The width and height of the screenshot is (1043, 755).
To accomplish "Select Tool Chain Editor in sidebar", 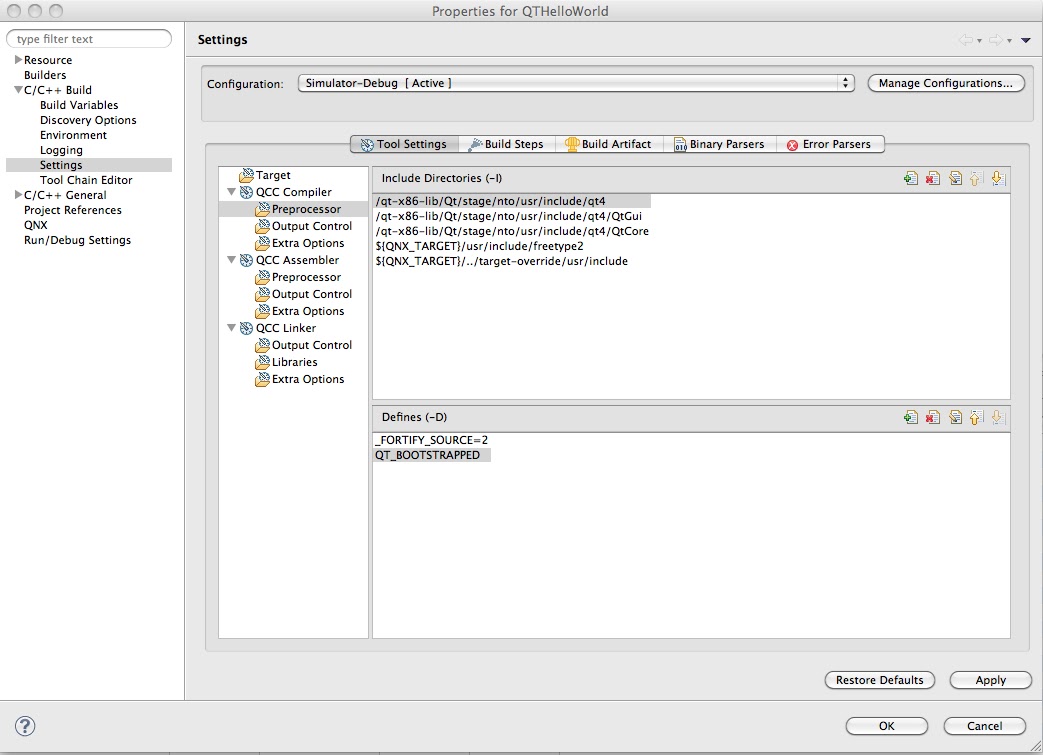I will click(x=86, y=180).
